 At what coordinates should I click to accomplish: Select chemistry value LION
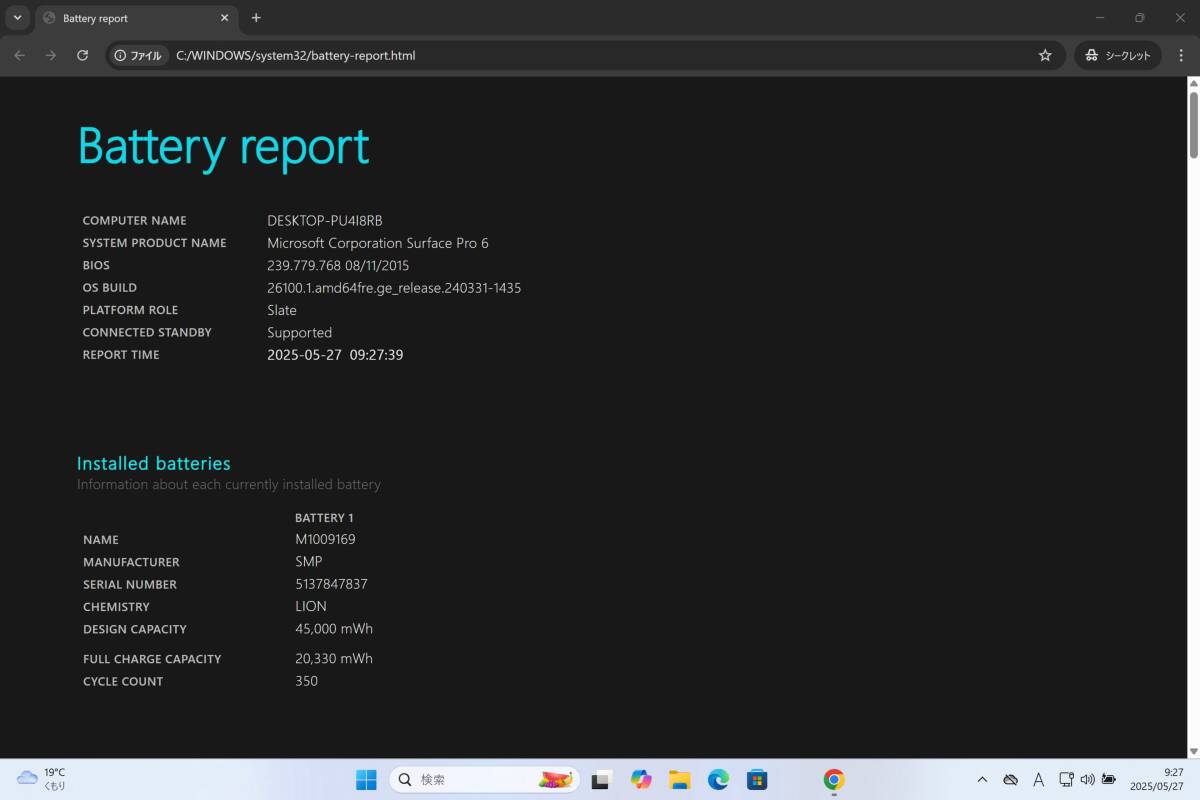click(x=311, y=606)
